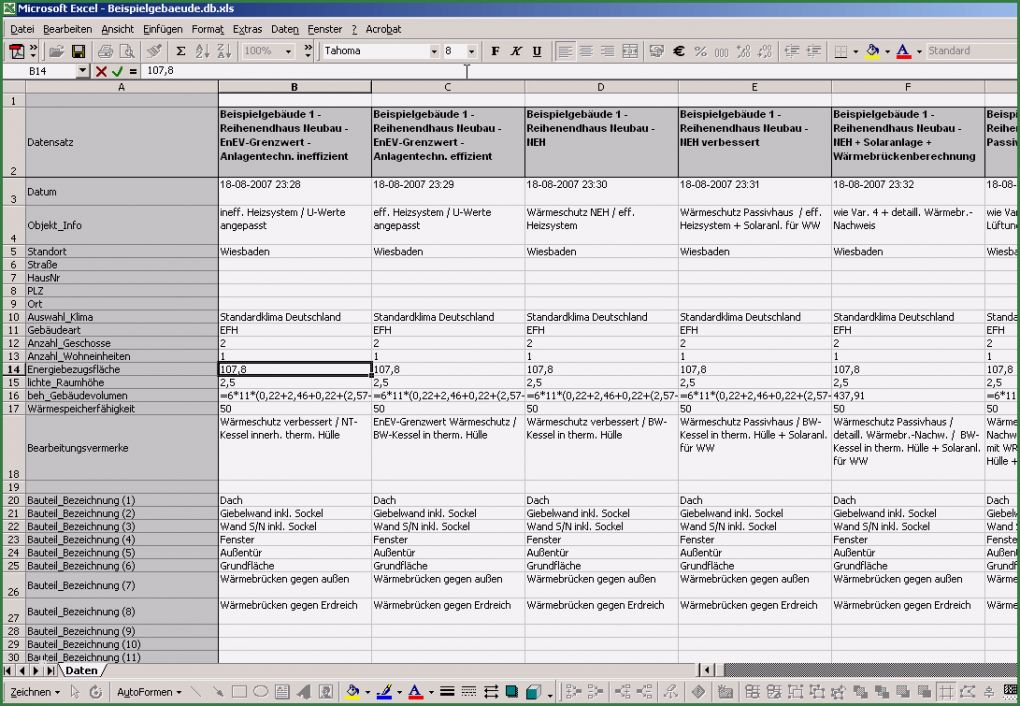The height and width of the screenshot is (706, 1020).
Task: Apply the Euro currency style icon
Action: tap(680, 51)
